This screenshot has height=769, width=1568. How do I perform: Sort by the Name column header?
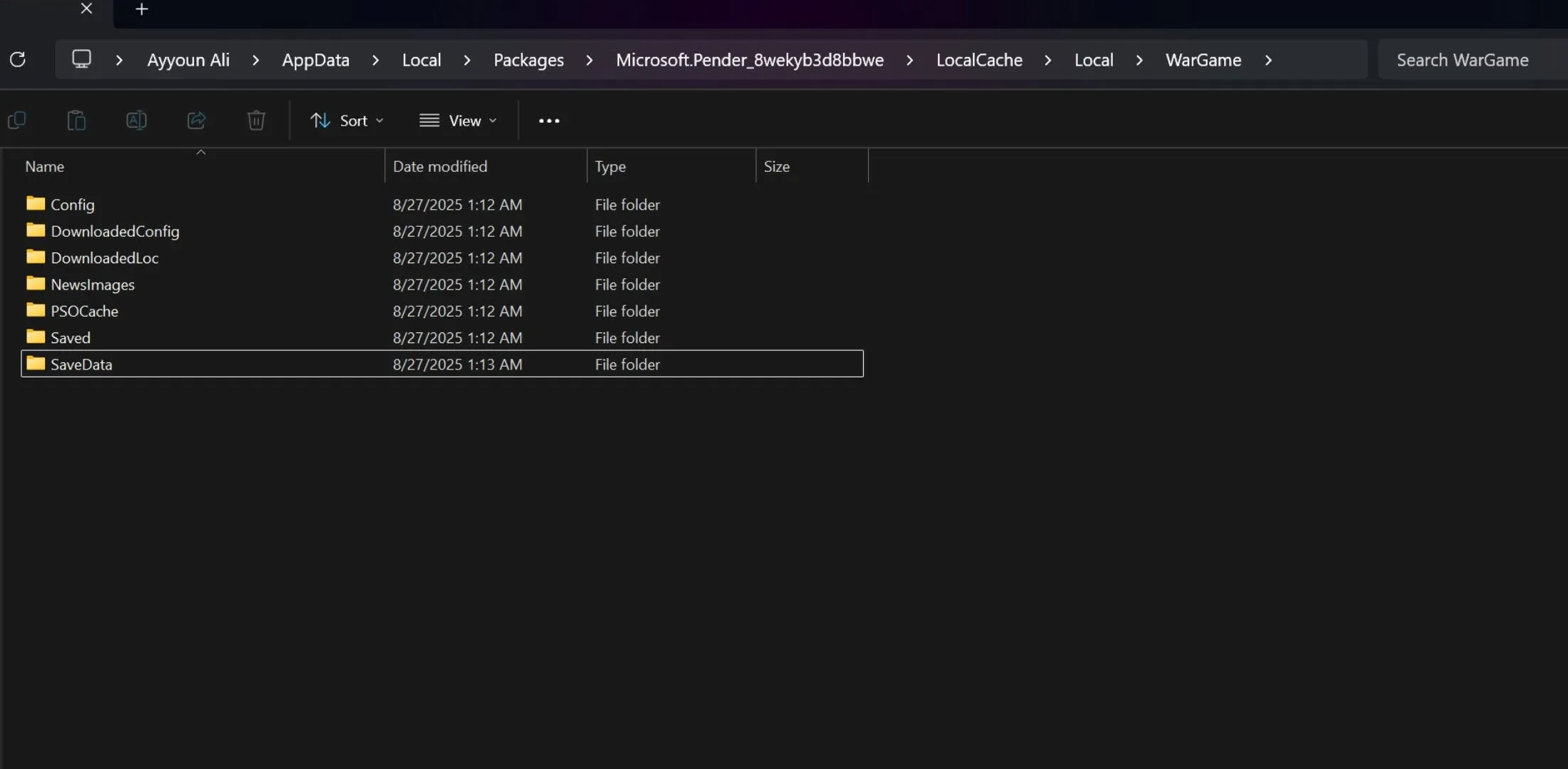[x=203, y=166]
